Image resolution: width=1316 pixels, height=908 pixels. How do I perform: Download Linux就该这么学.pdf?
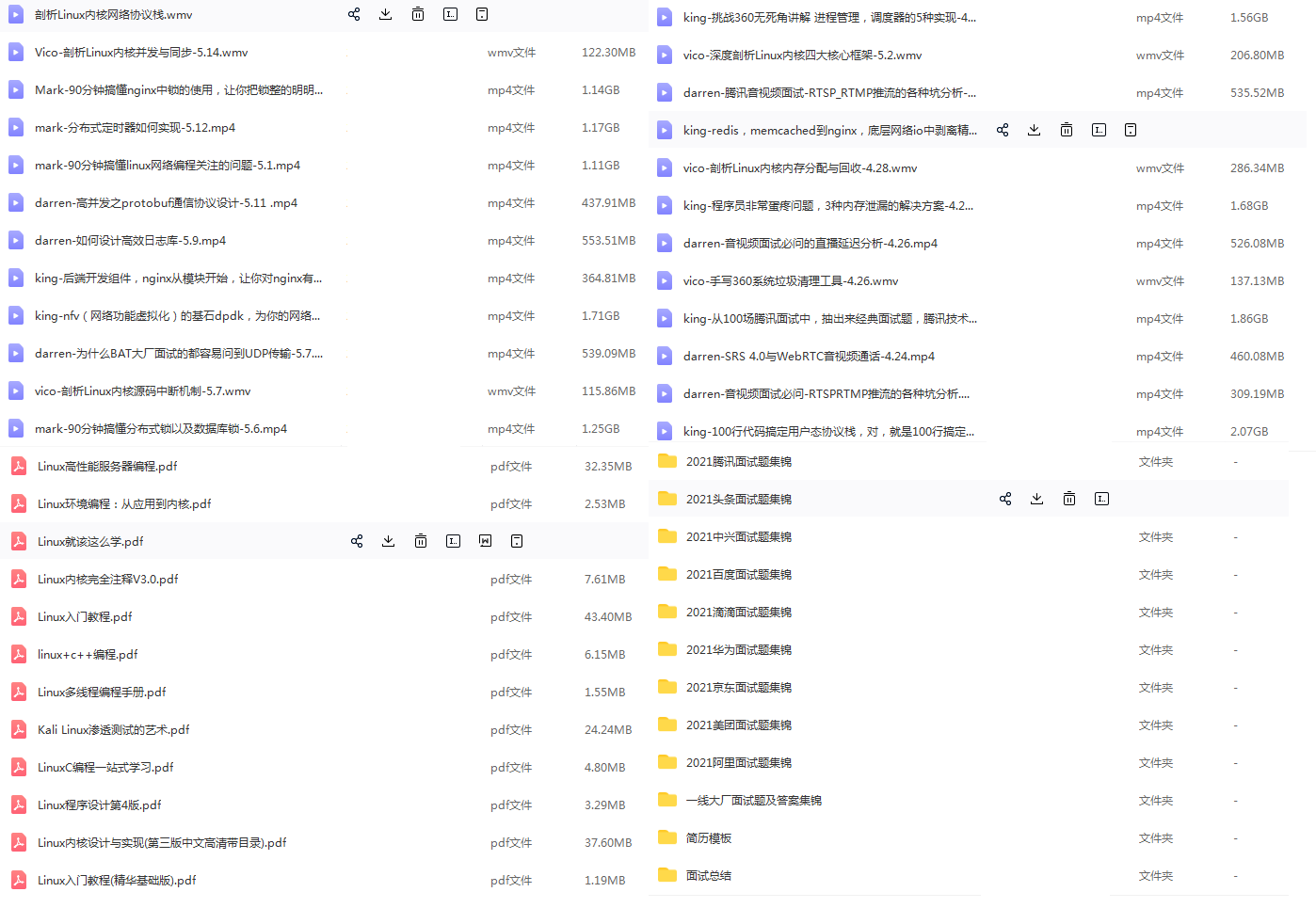(x=389, y=541)
